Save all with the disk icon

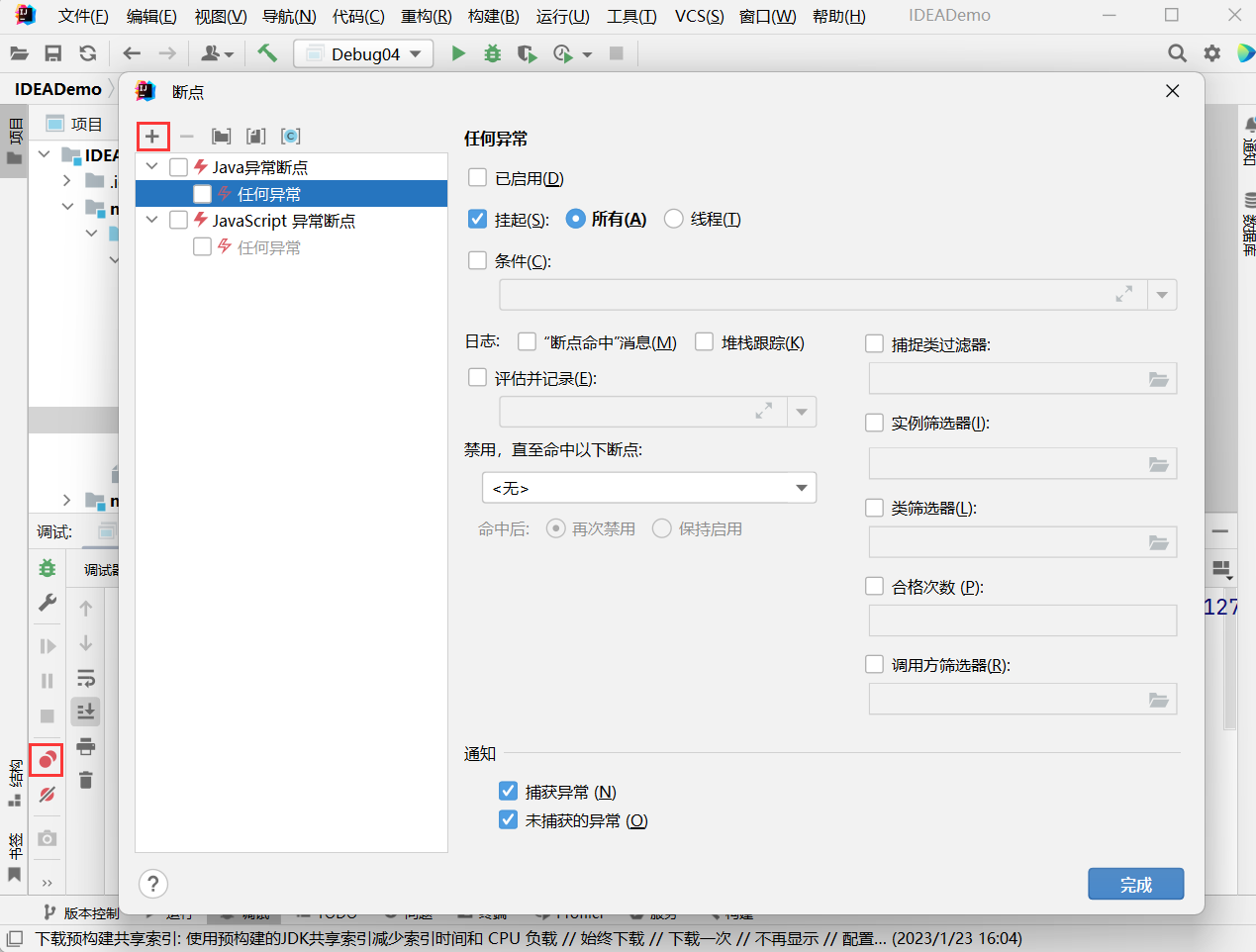tap(53, 53)
